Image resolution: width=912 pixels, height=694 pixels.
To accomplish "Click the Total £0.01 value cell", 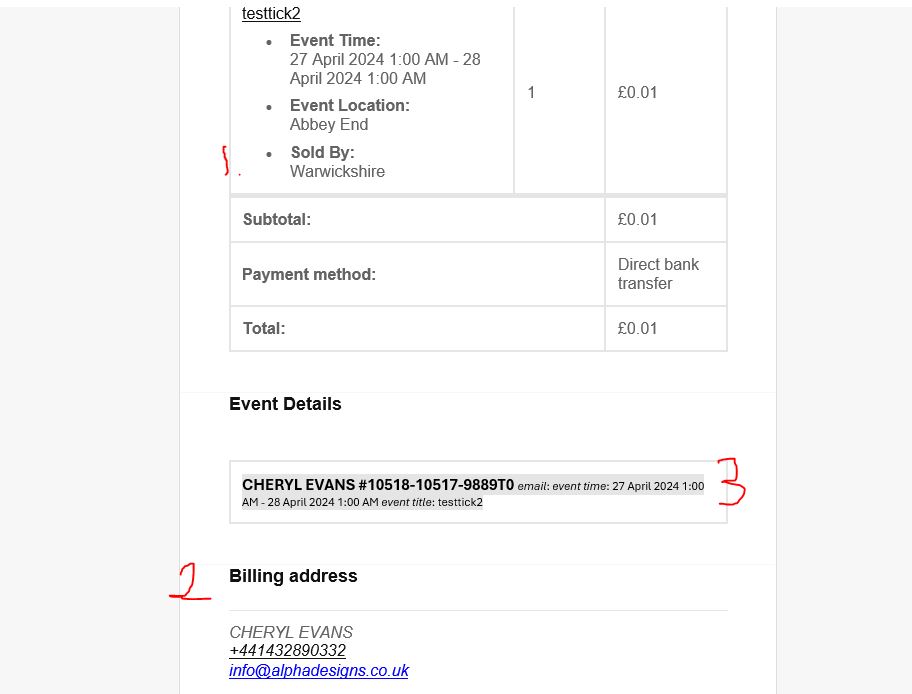I will (666, 329).
